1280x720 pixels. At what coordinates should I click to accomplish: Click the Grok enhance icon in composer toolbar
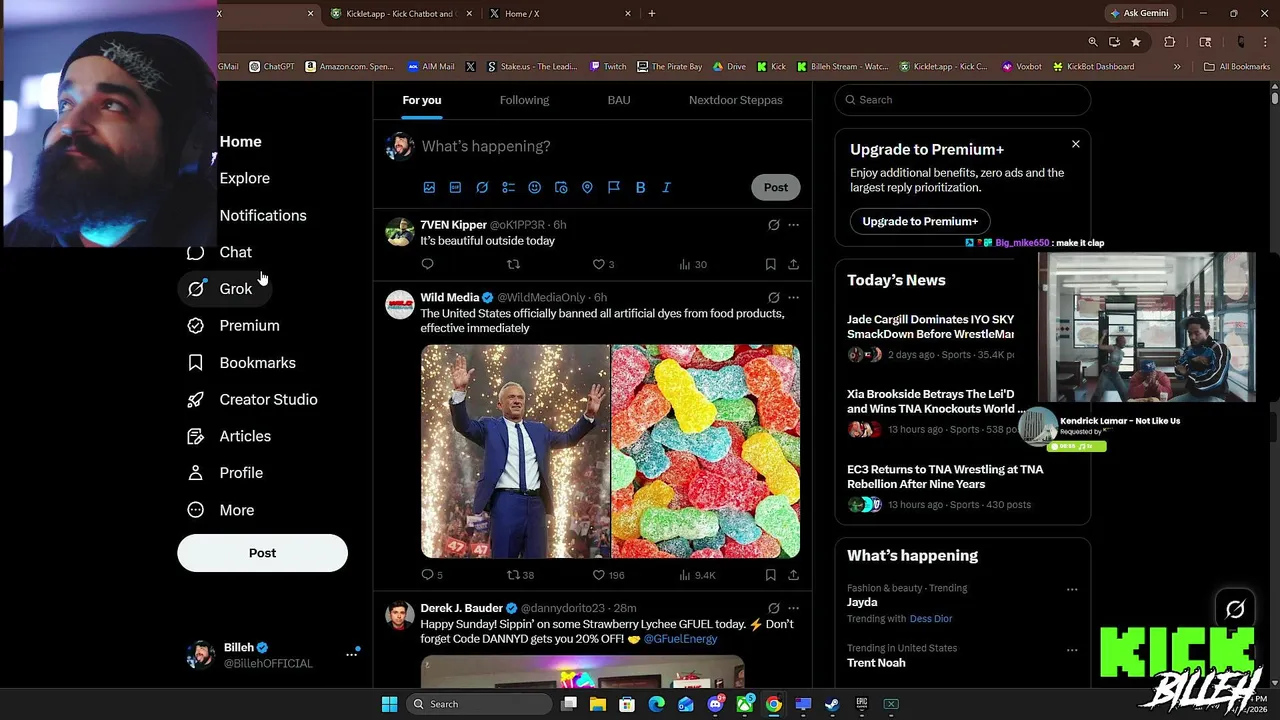482,187
